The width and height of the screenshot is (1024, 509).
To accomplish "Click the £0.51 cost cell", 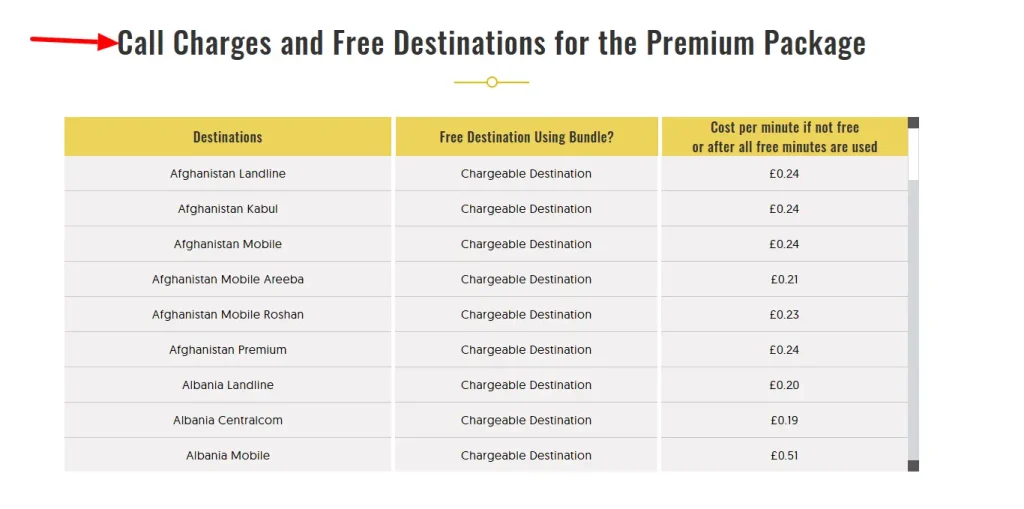I will [x=784, y=455].
